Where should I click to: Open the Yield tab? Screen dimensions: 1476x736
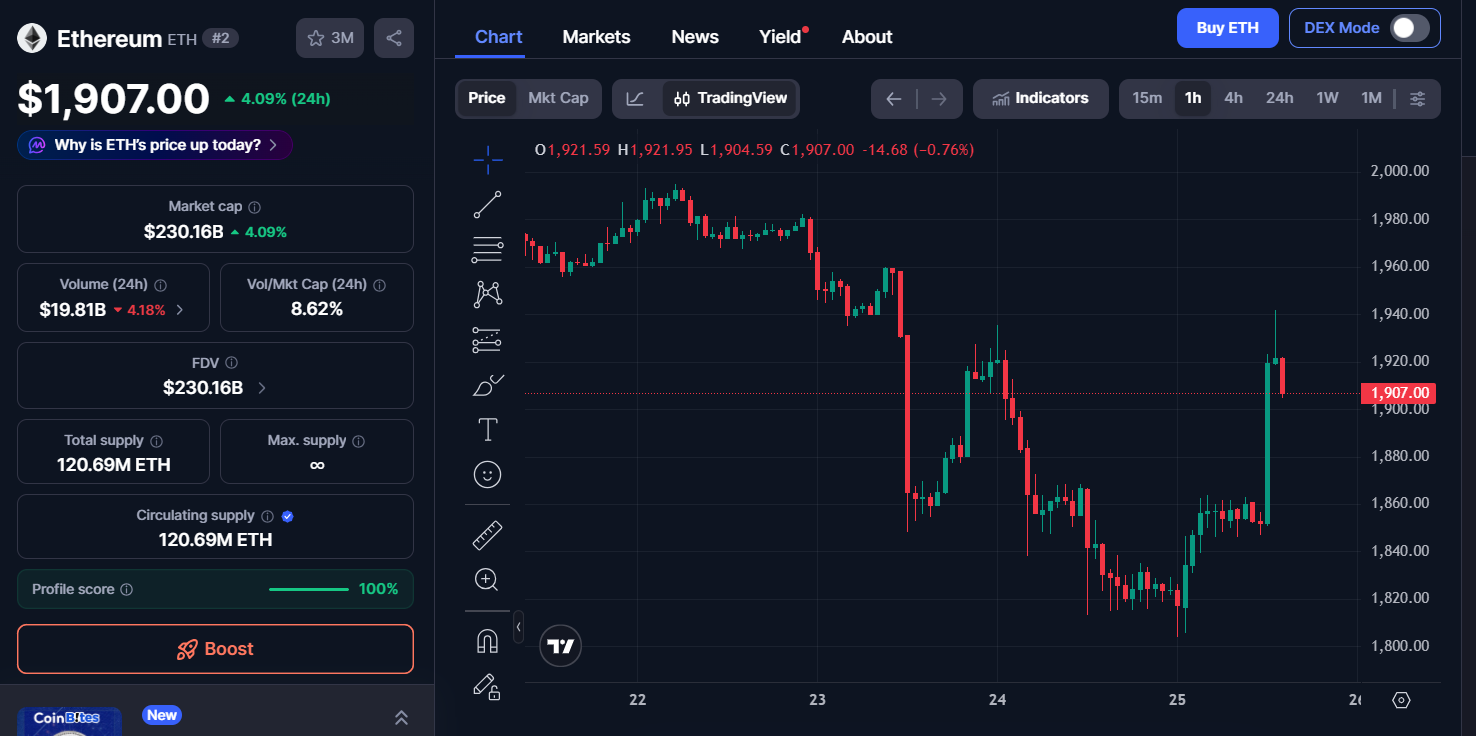780,37
